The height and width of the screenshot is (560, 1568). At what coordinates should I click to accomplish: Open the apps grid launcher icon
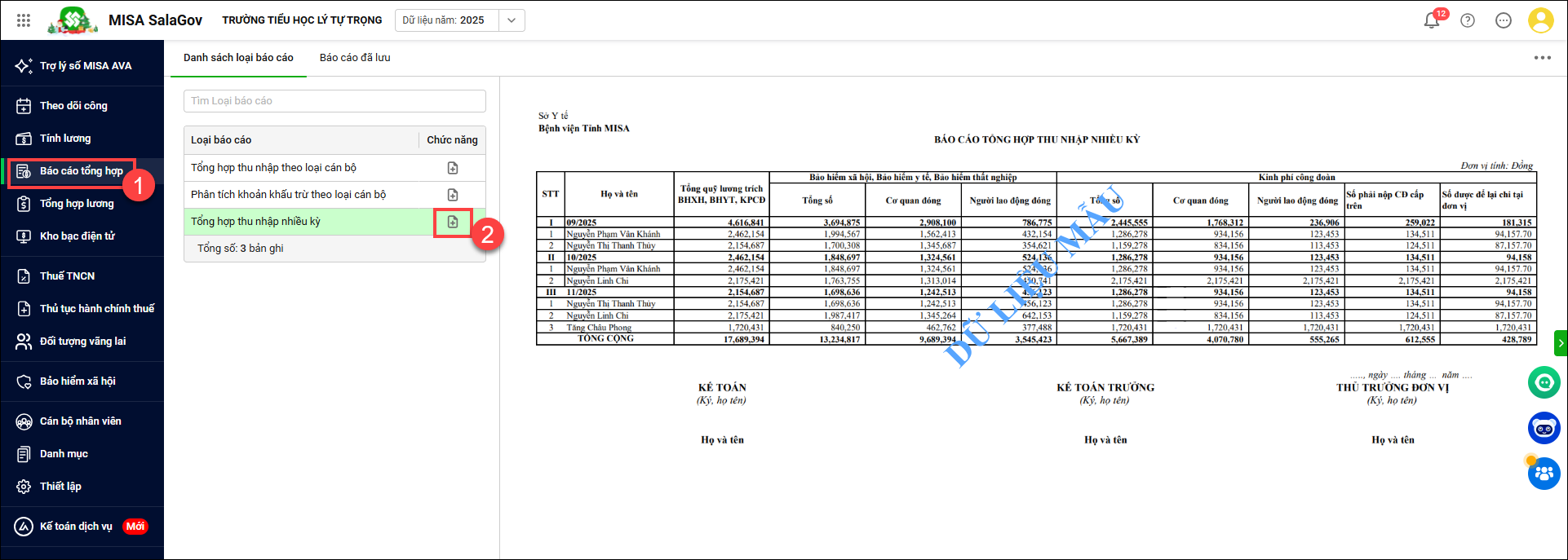tap(24, 20)
